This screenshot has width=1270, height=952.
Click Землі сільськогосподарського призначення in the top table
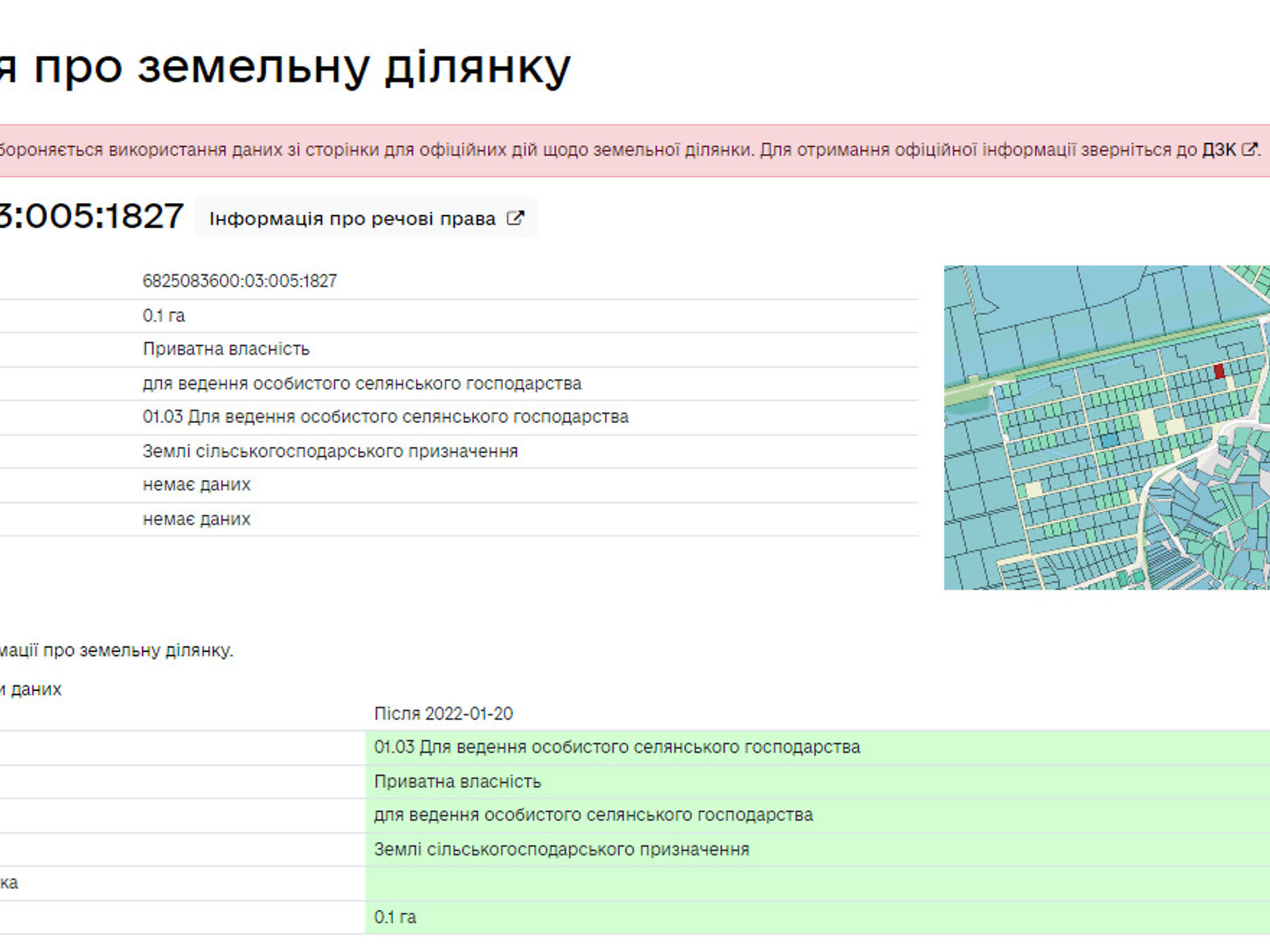point(329,451)
